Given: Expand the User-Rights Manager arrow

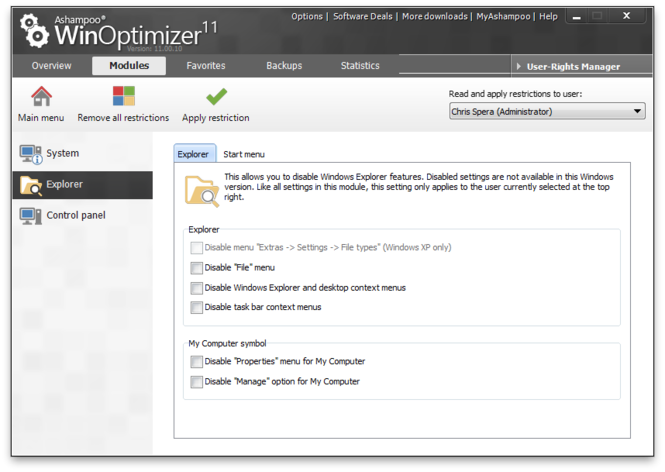Looking at the screenshot, I should (518, 67).
